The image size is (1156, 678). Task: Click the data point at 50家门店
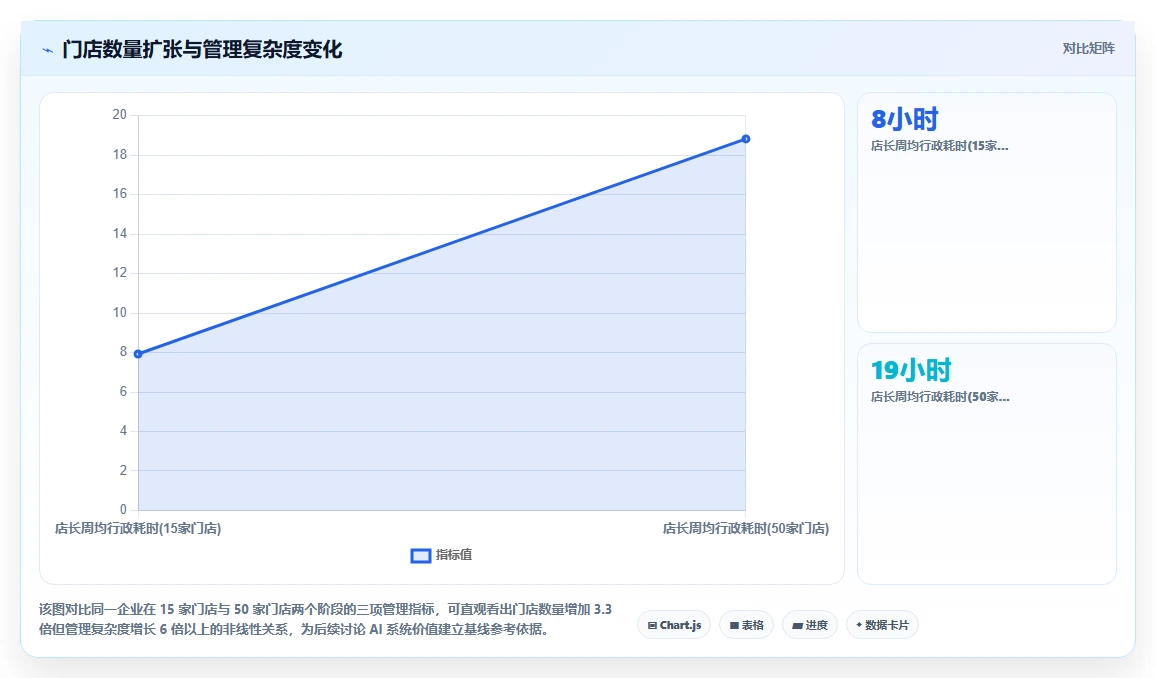pos(745,139)
